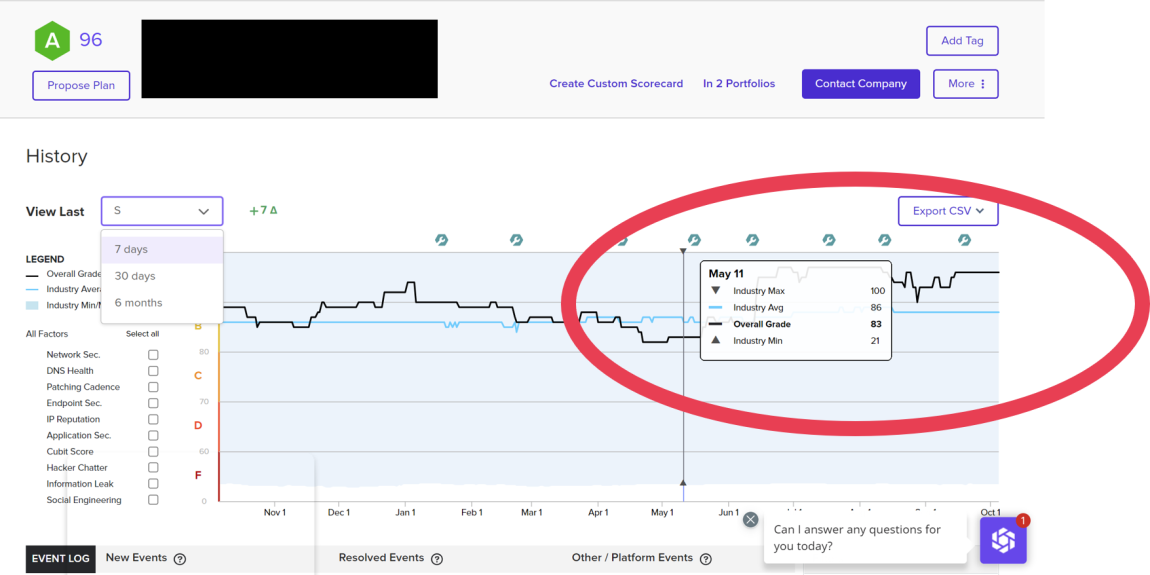Click the wrench event marker above Mar 1
1150x575 pixels.
516,240
